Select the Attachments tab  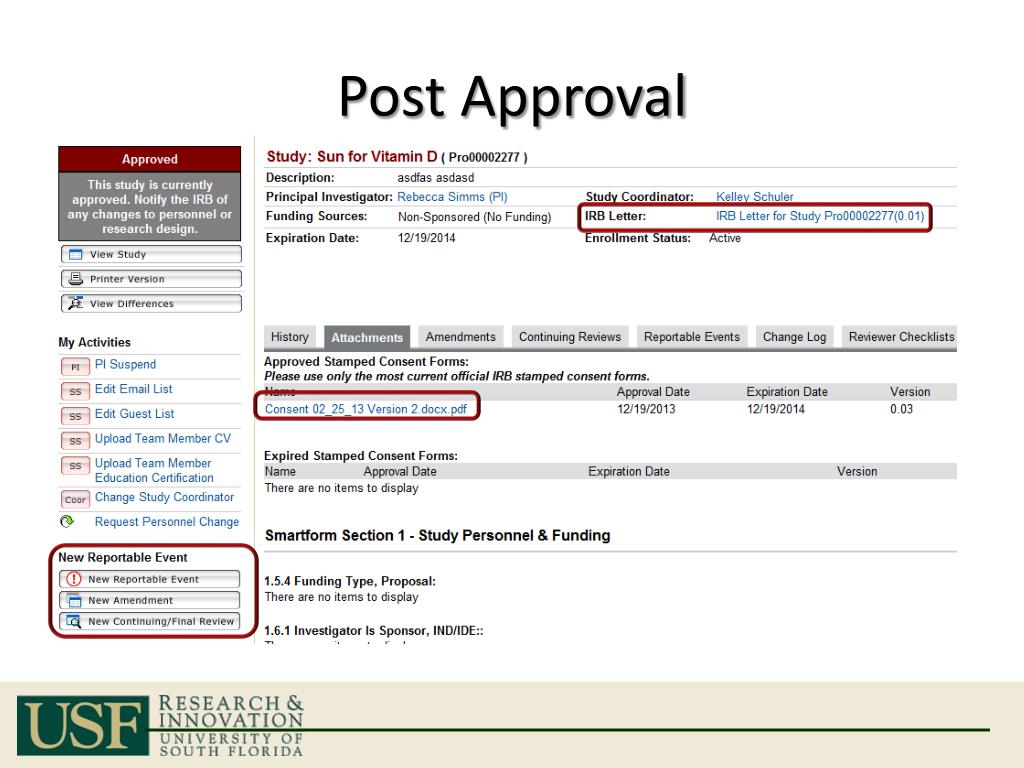click(x=367, y=338)
